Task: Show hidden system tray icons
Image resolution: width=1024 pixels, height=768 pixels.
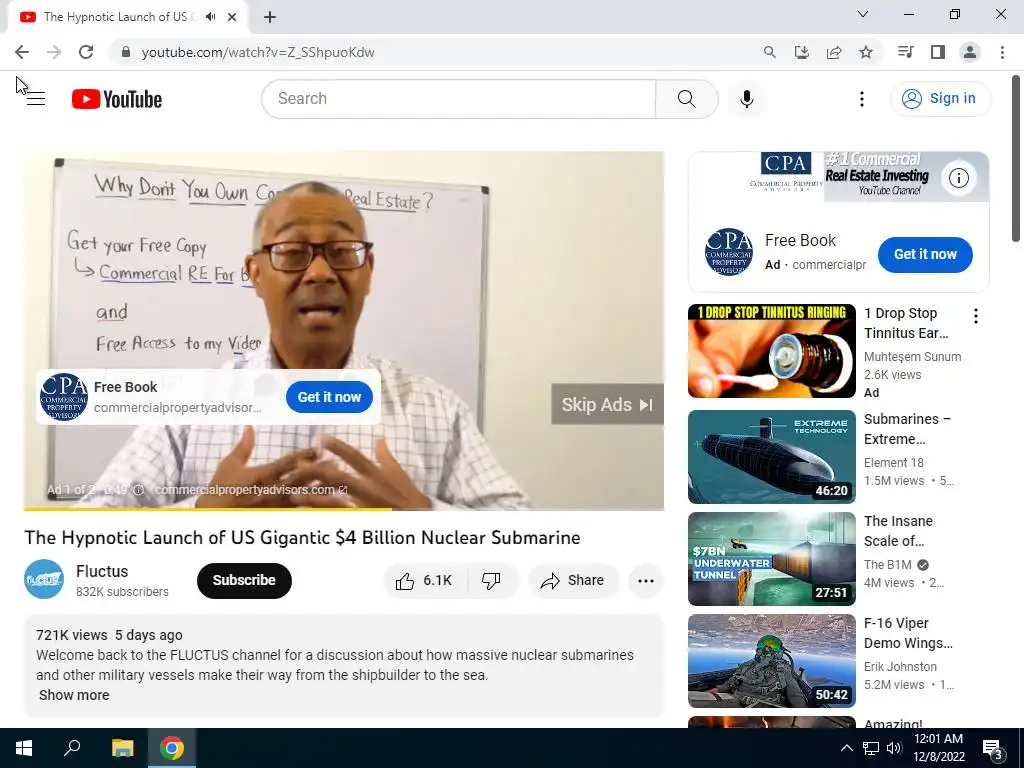Action: (846, 748)
